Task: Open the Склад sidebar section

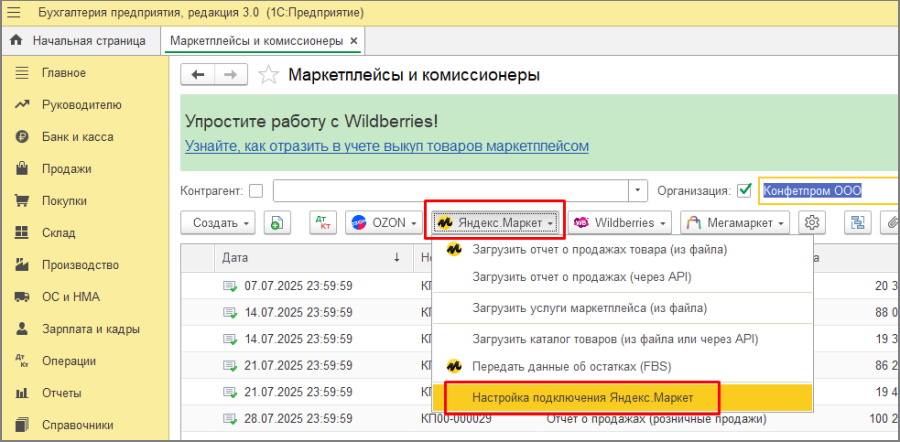Action: [x=58, y=233]
